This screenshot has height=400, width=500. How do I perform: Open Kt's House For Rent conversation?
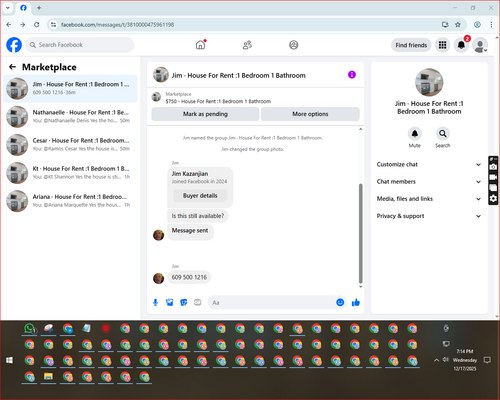click(x=70, y=173)
